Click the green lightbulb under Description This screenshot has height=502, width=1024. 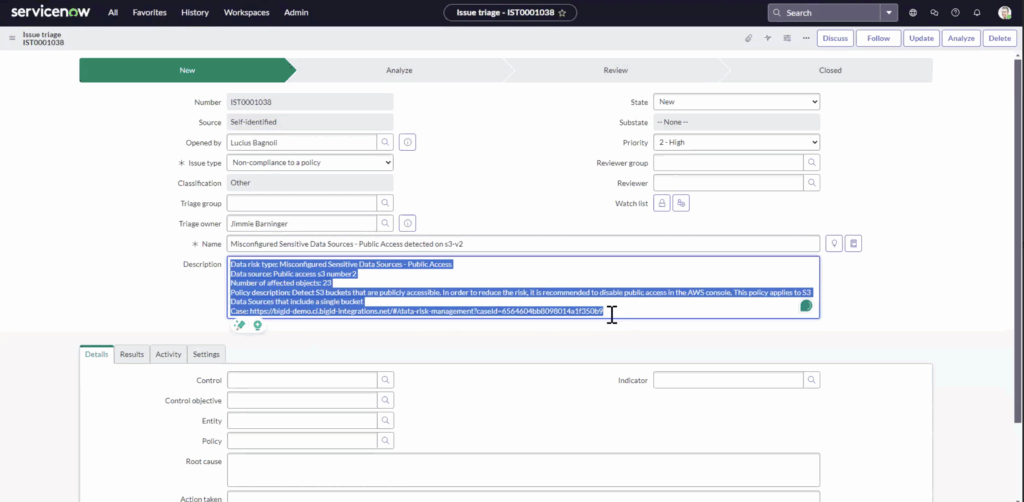(x=257, y=325)
